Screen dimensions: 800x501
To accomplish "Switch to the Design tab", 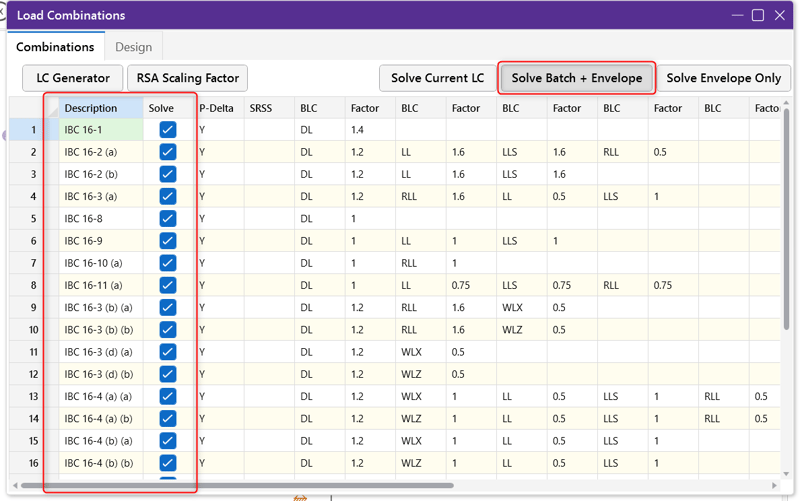I will (133, 47).
